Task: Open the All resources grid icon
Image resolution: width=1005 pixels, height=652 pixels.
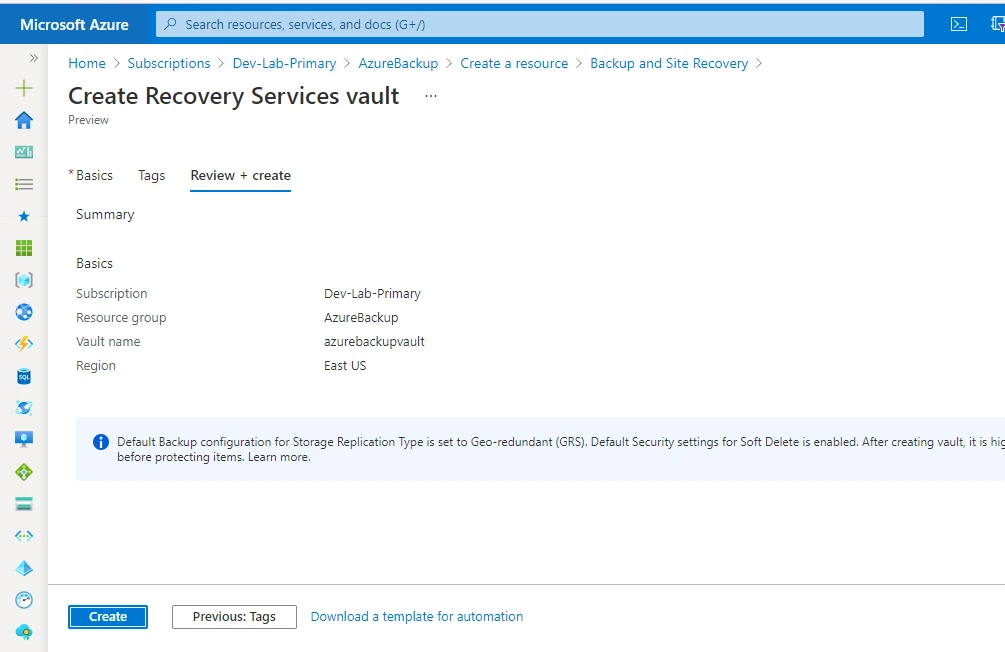Action: [x=24, y=248]
